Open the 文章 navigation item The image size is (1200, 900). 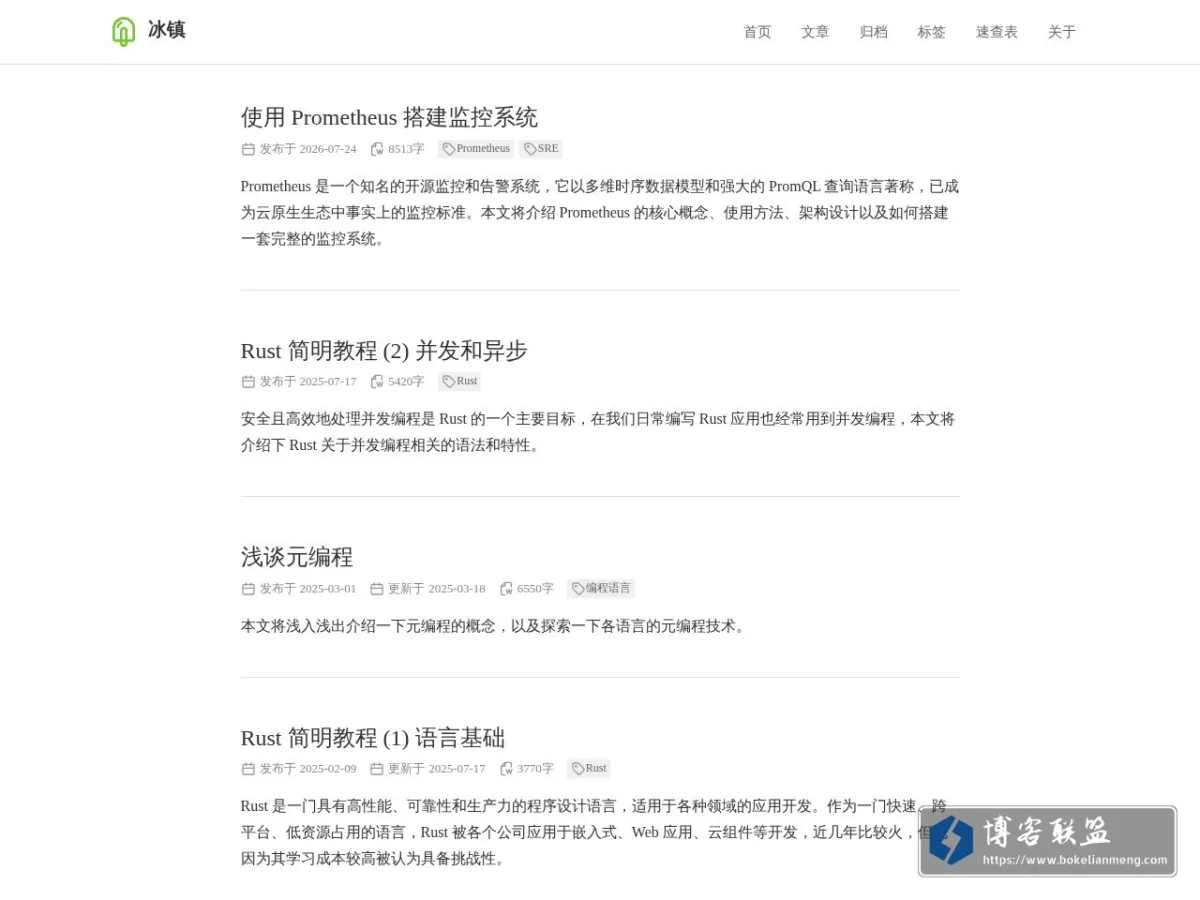[x=815, y=32]
